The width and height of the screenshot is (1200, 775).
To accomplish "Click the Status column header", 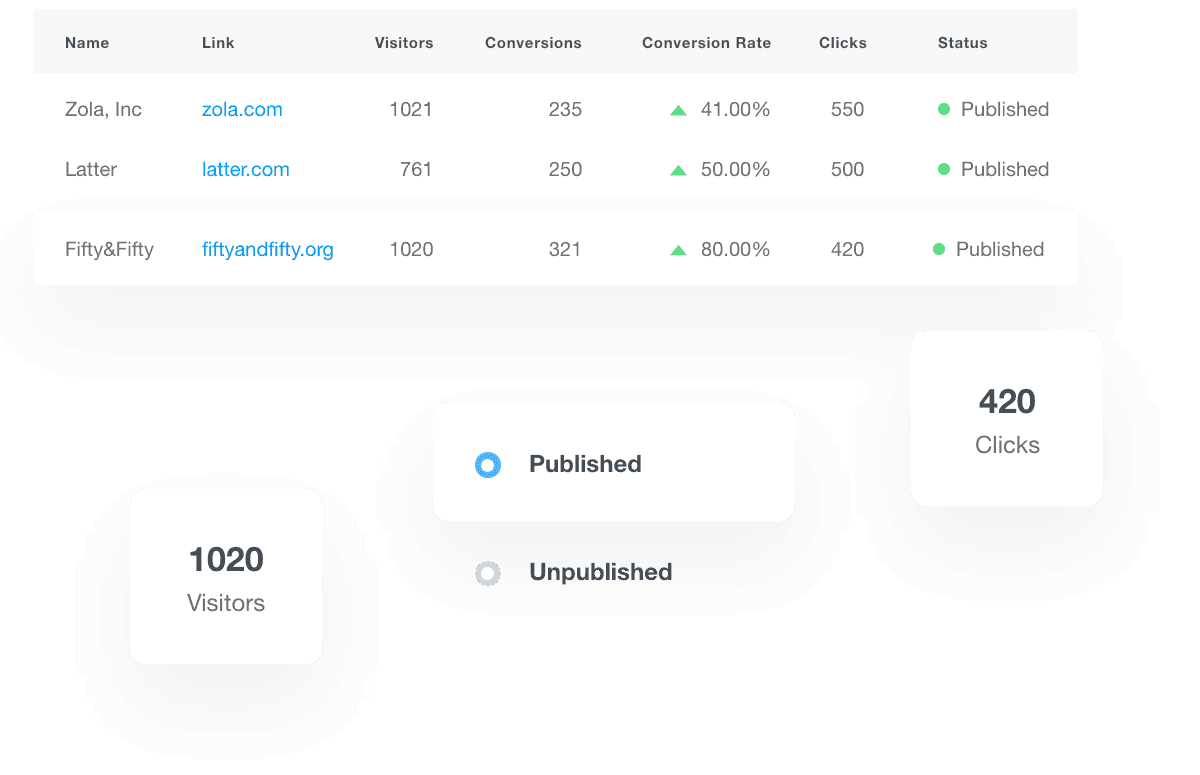I will tap(962, 42).
